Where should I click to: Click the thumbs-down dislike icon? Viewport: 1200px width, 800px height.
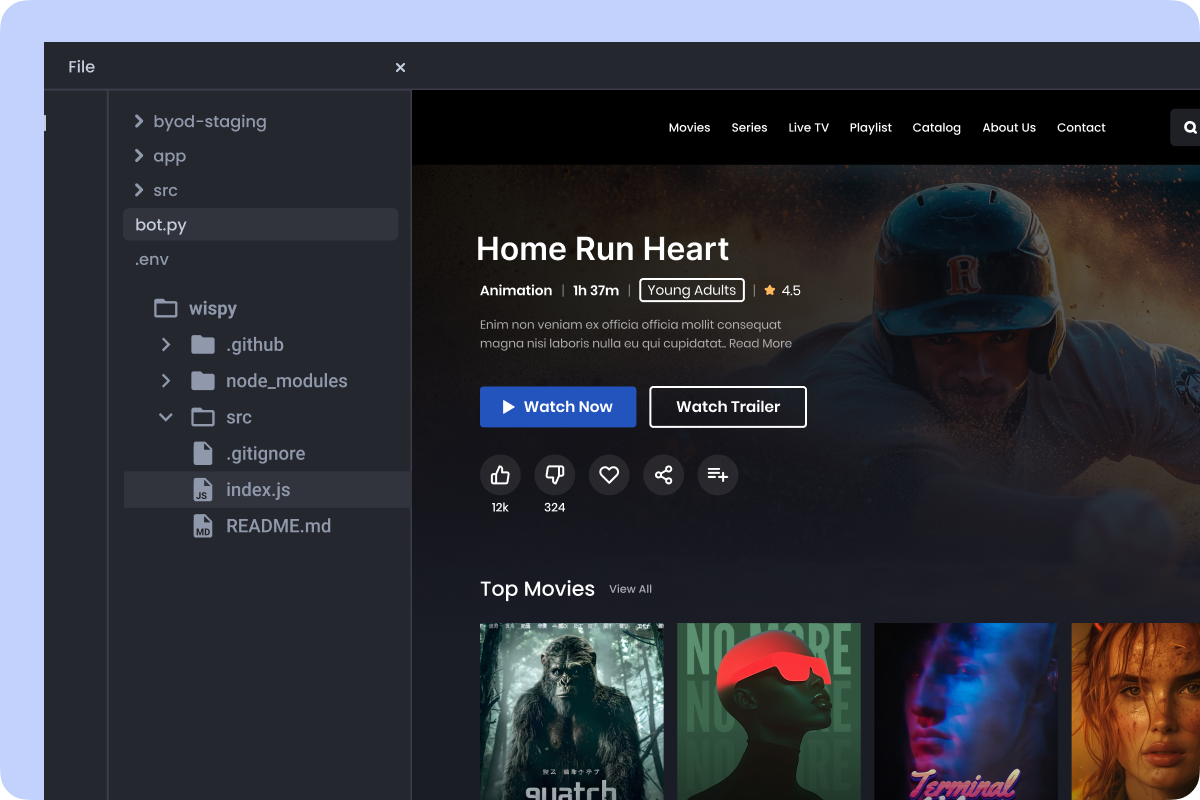point(555,475)
